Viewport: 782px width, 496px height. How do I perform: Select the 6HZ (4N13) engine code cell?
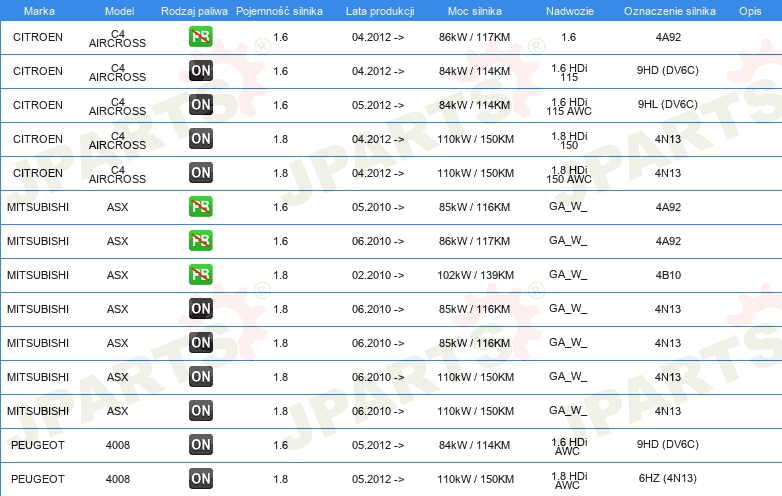pos(667,479)
